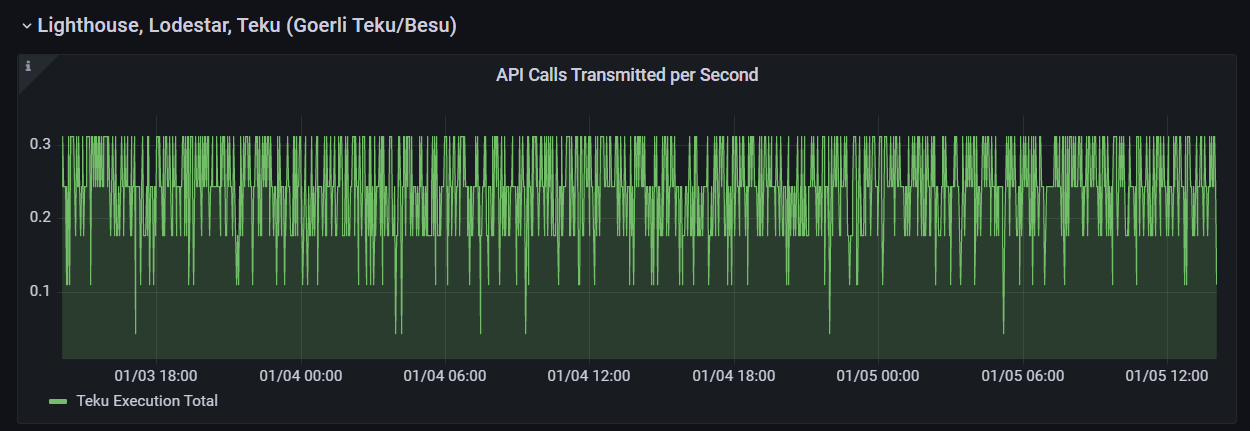This screenshot has height=431, width=1250.
Task: Click the 01/04 12:00 time axis label
Action: 589,376
